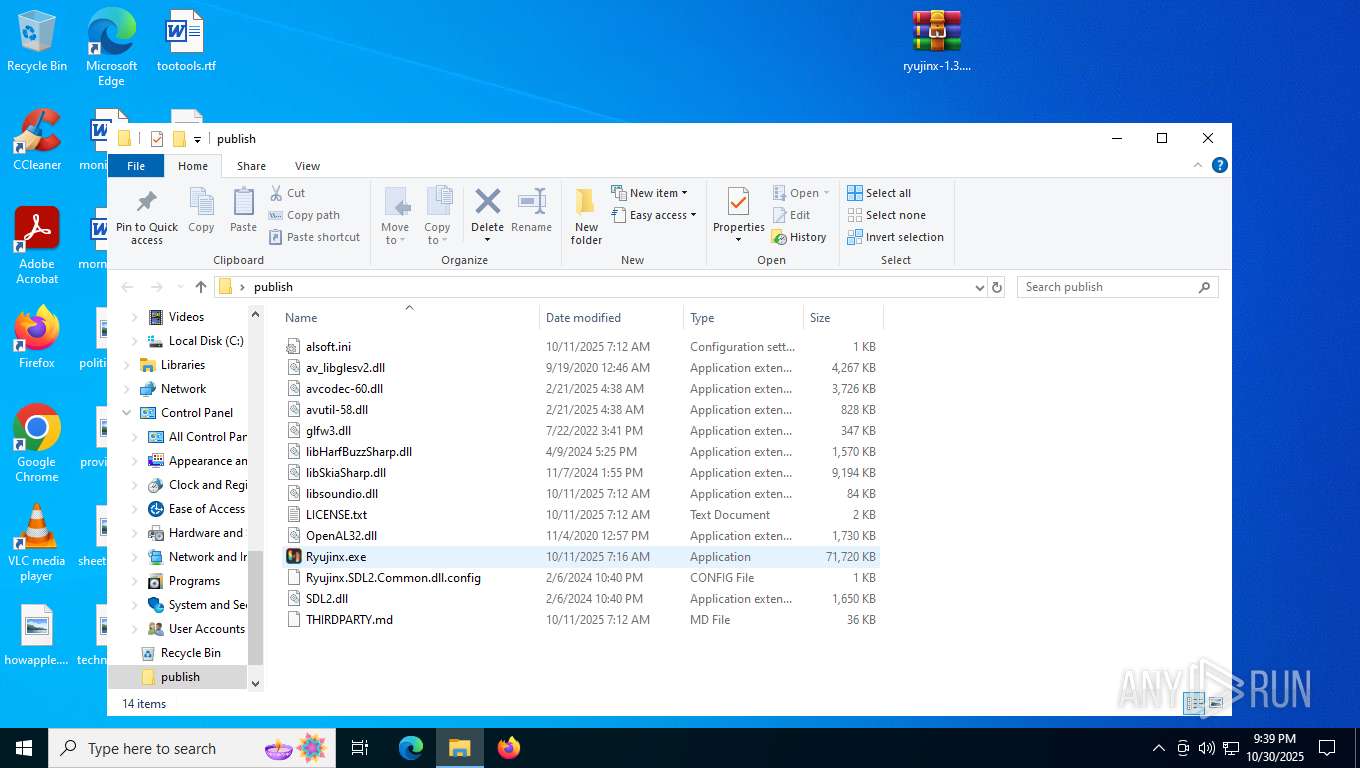The image size is (1360, 768).
Task: Click the Copy ribbon button
Action: pos(201,212)
